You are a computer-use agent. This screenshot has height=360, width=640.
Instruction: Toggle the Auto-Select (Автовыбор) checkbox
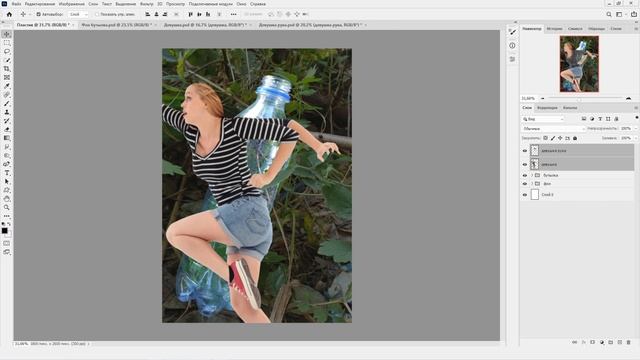[38, 14]
